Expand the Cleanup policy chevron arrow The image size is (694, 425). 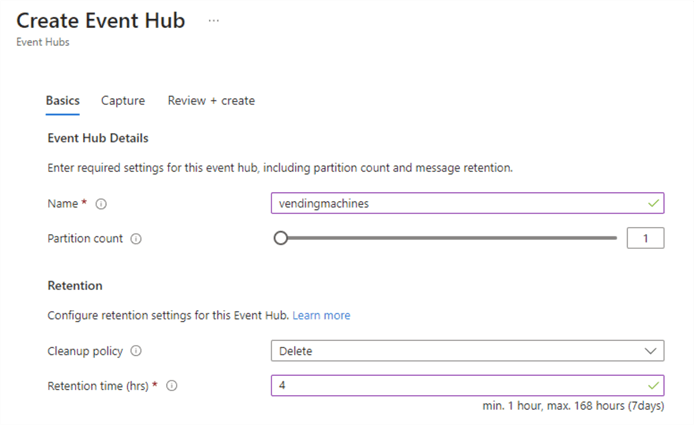(652, 351)
